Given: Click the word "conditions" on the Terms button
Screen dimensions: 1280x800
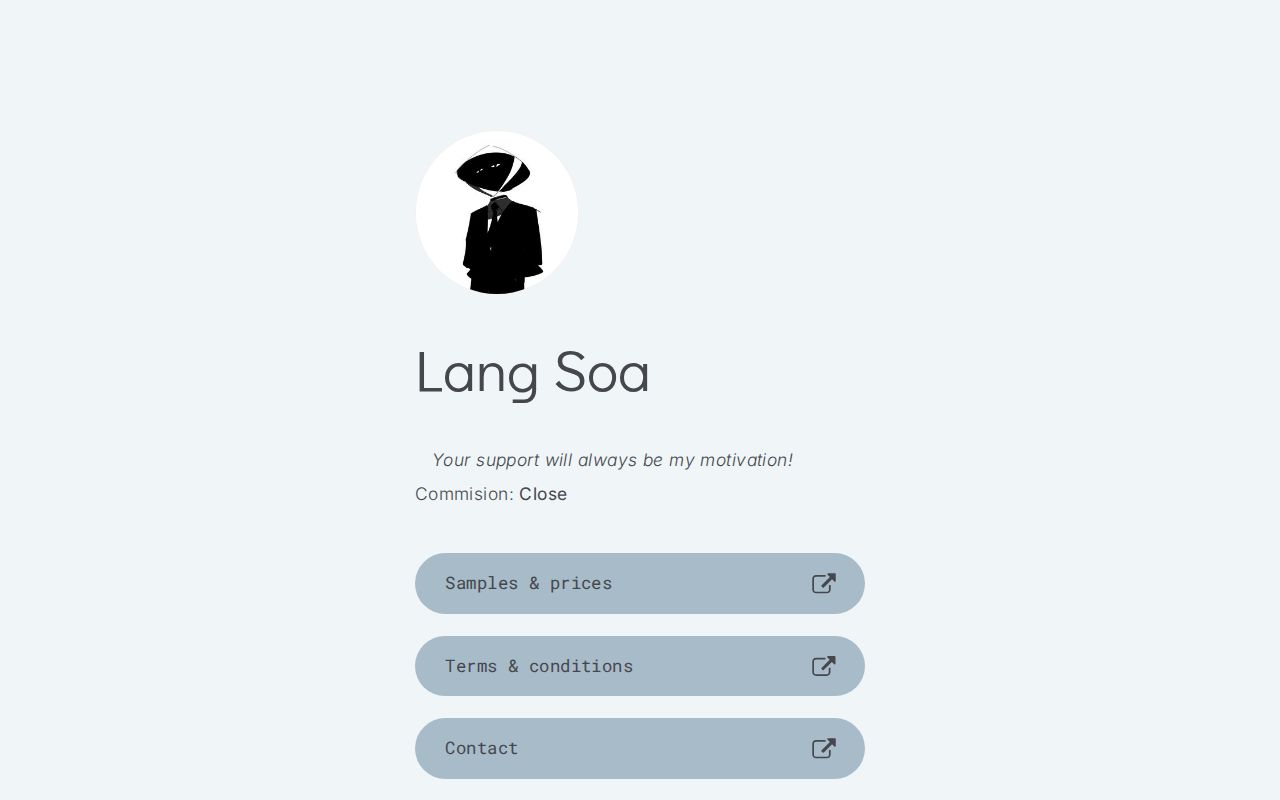Looking at the screenshot, I should pos(581,666).
